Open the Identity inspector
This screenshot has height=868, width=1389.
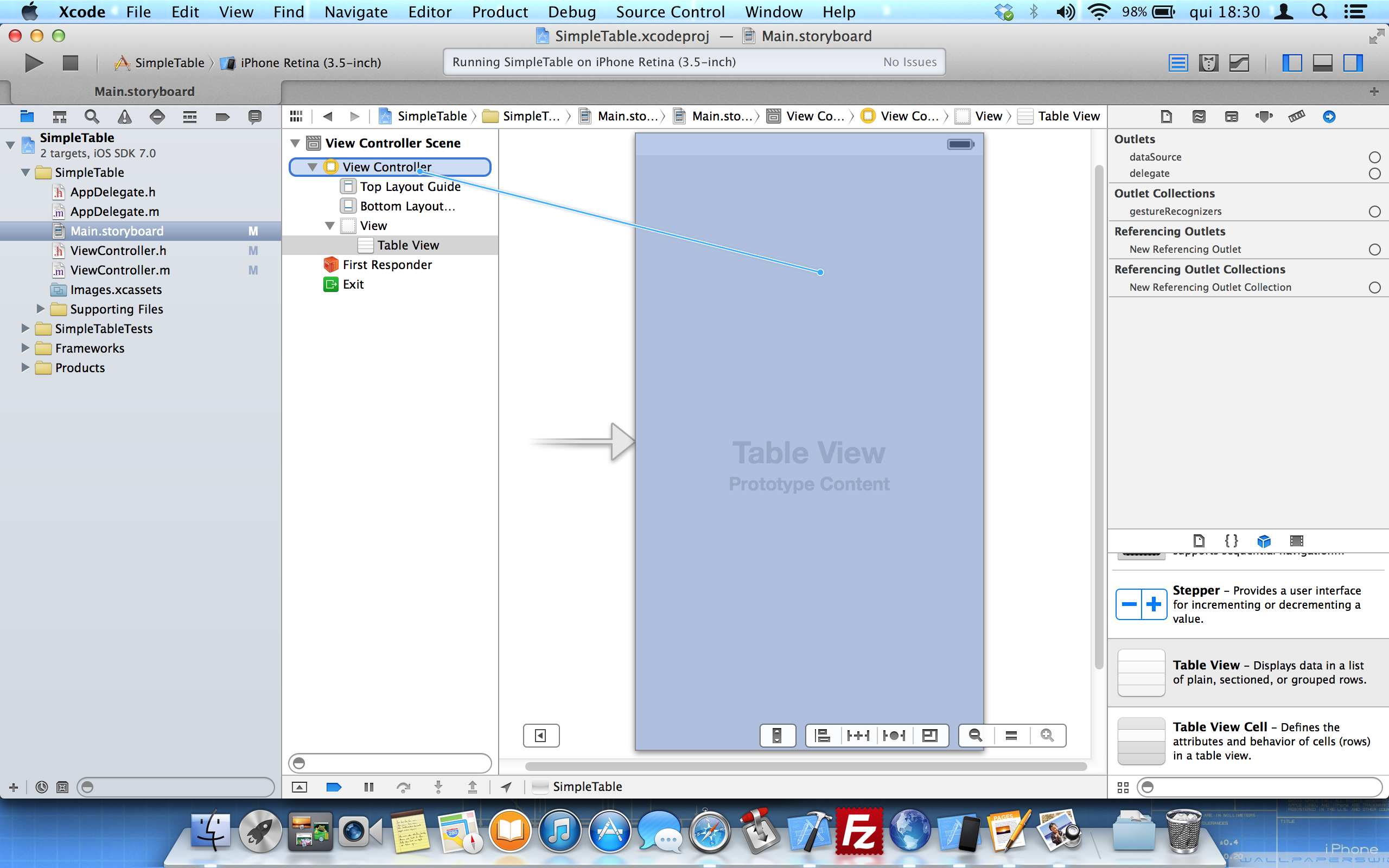(1232, 117)
